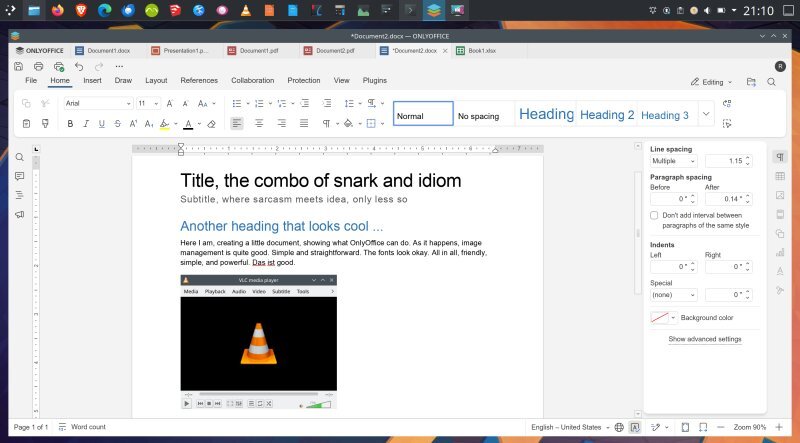This screenshot has height=443, width=800.
Task: Undo the last action
Action: 79,66
